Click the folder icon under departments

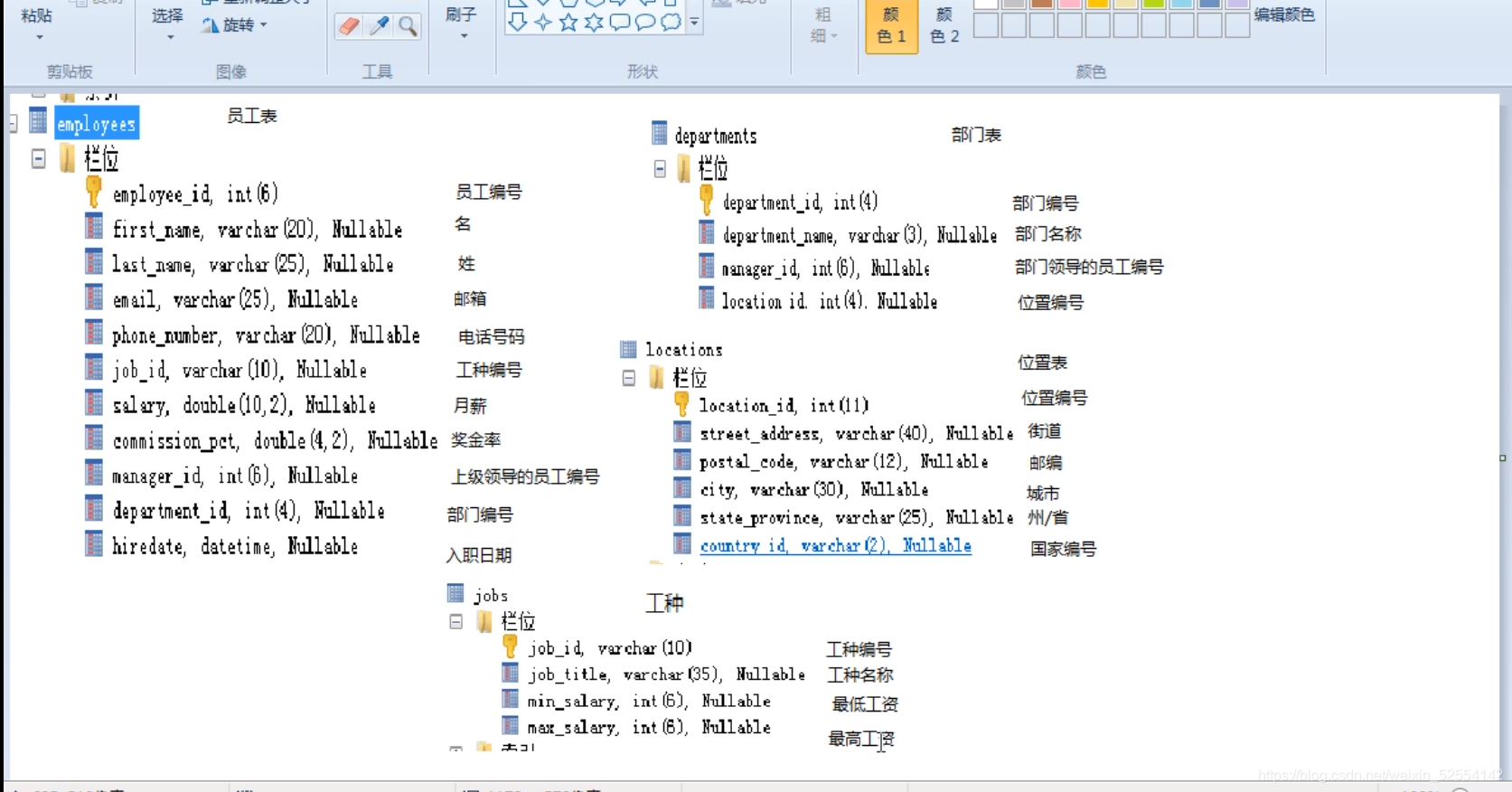[x=684, y=167]
